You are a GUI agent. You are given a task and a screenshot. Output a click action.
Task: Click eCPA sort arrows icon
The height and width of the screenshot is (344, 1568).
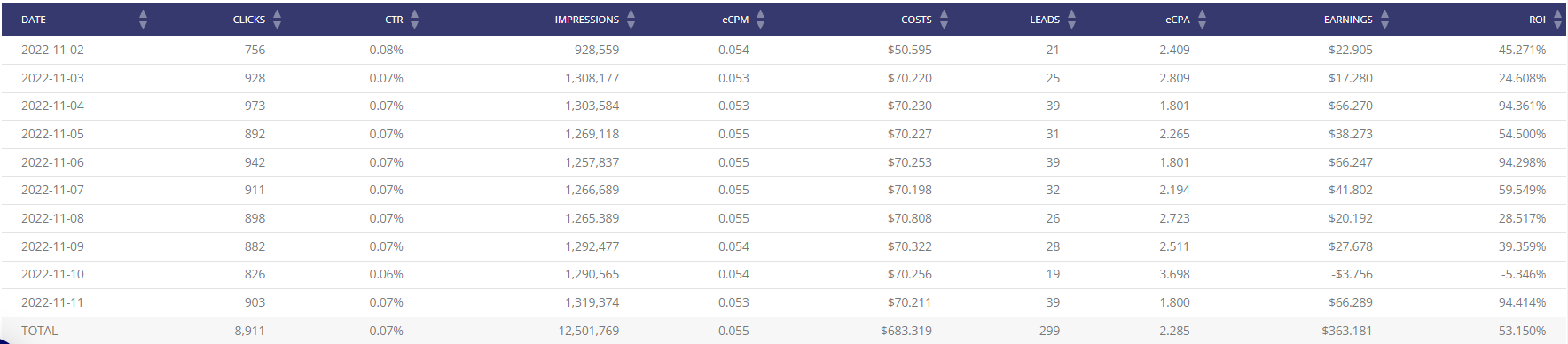click(x=1203, y=20)
